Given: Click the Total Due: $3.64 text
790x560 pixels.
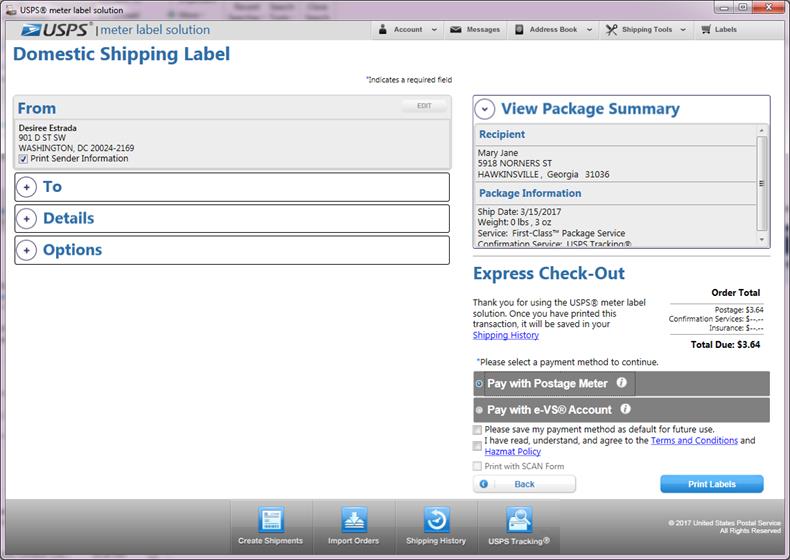Looking at the screenshot, I should 726,345.
